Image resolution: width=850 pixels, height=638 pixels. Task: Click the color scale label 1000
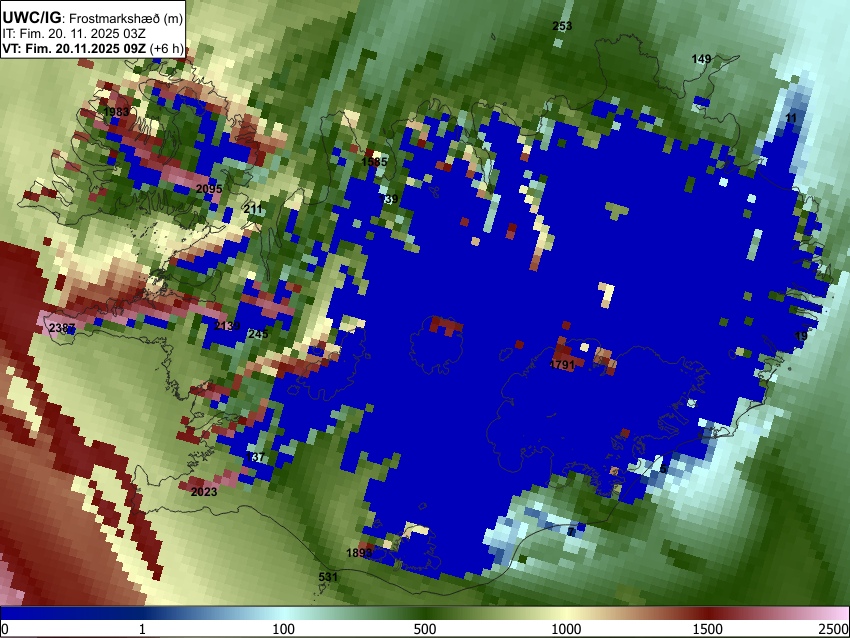[566, 629]
